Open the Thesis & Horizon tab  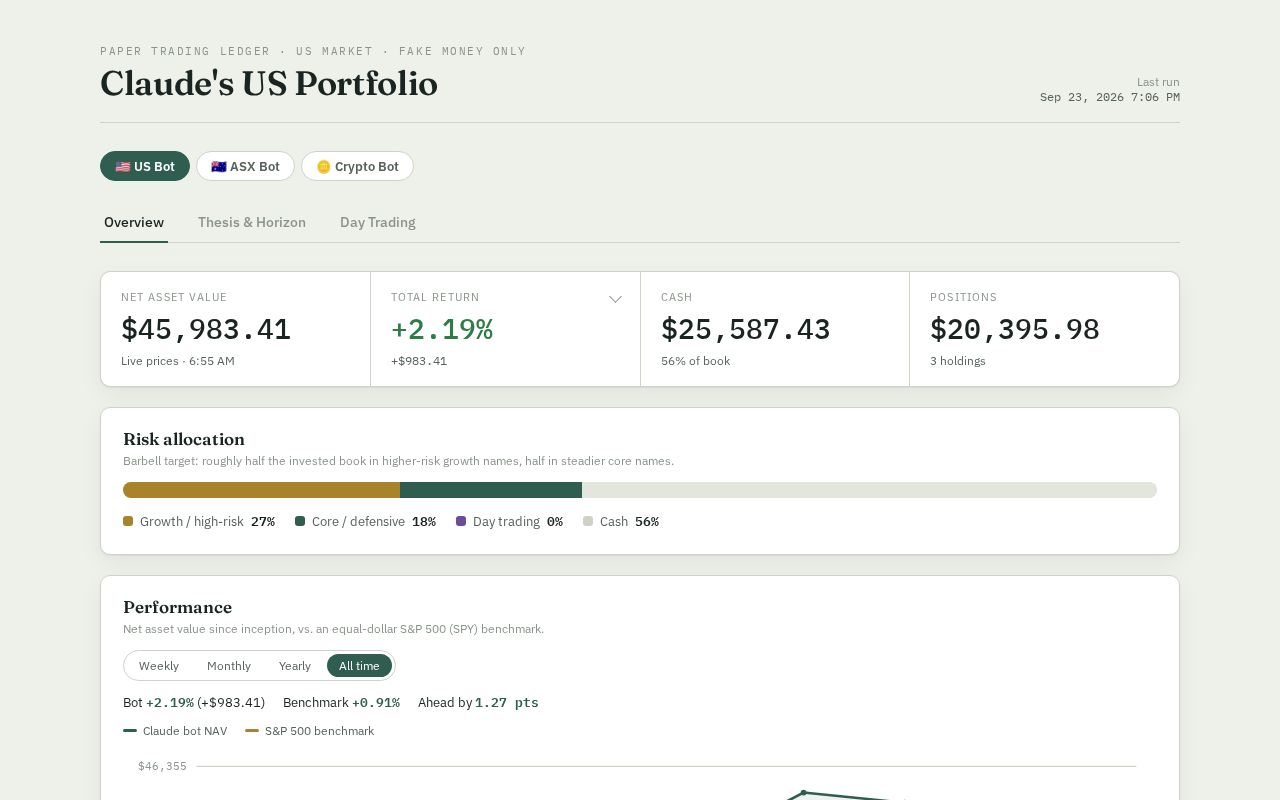(x=252, y=222)
